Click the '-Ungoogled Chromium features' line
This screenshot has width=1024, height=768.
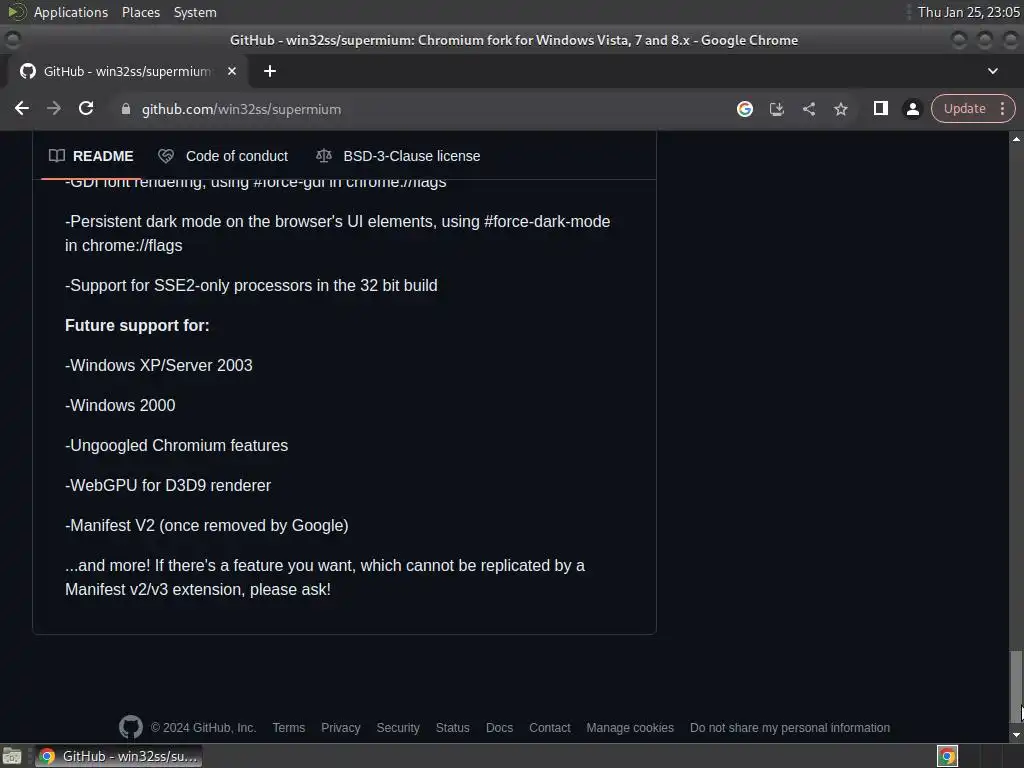(x=176, y=445)
